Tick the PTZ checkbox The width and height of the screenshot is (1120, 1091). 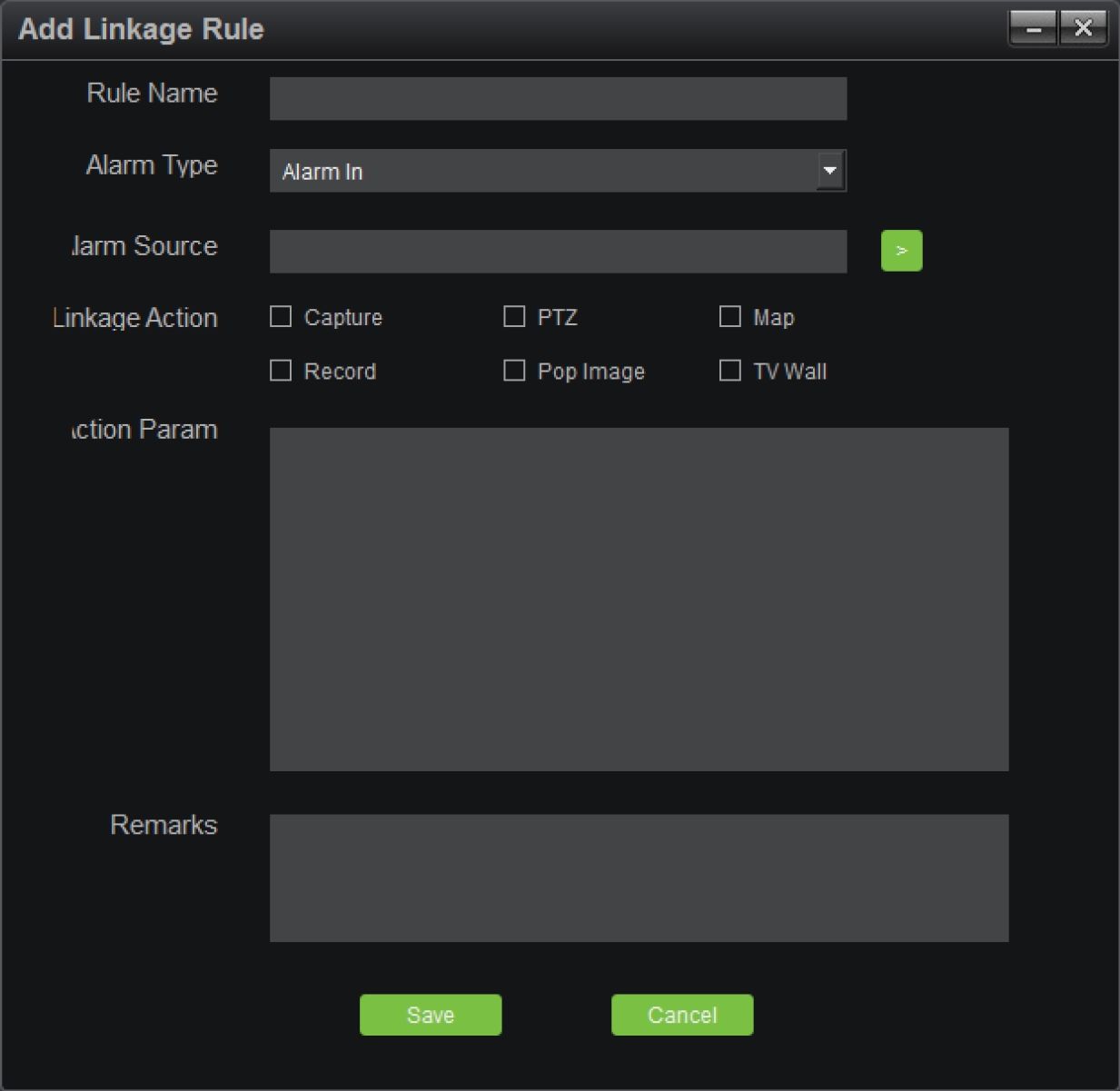pyautogui.click(x=514, y=317)
